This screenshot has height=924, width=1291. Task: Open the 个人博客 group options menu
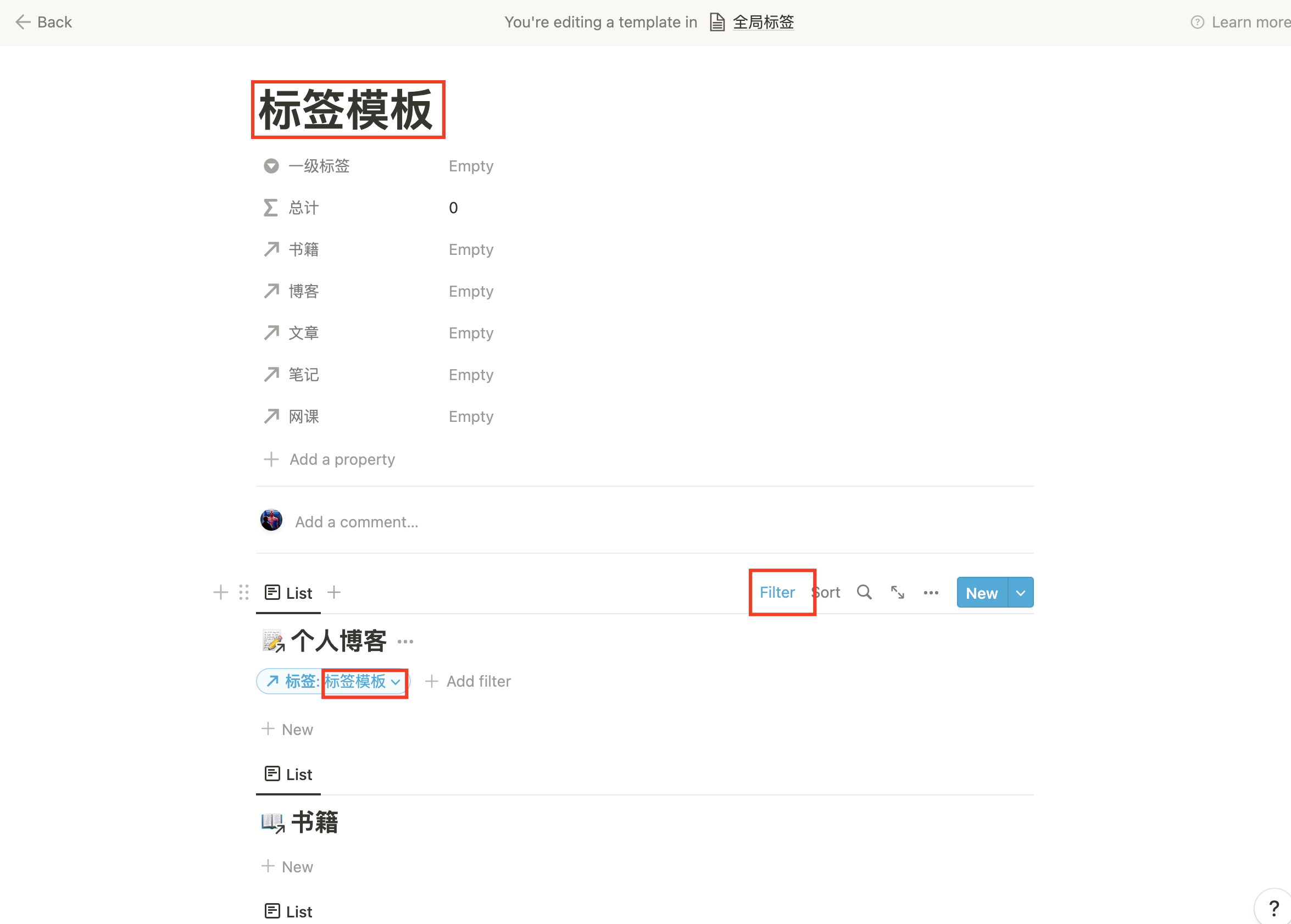405,641
